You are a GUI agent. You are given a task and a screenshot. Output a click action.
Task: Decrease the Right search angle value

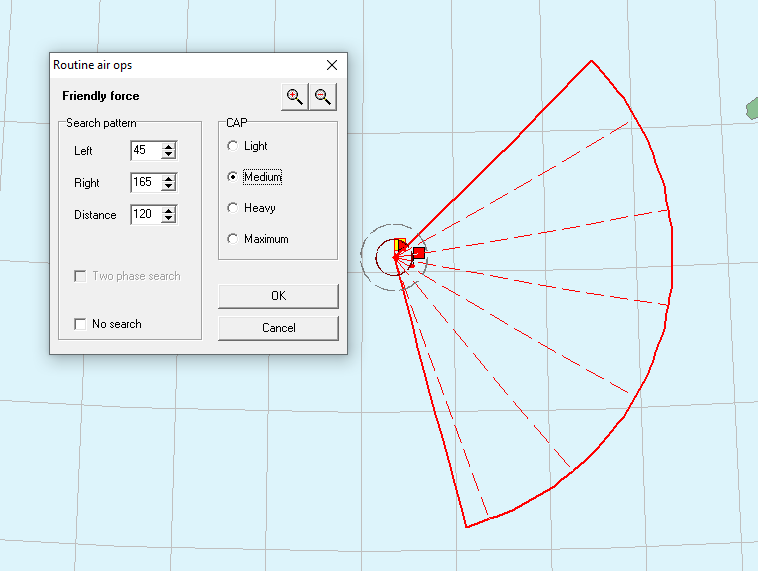point(169,187)
